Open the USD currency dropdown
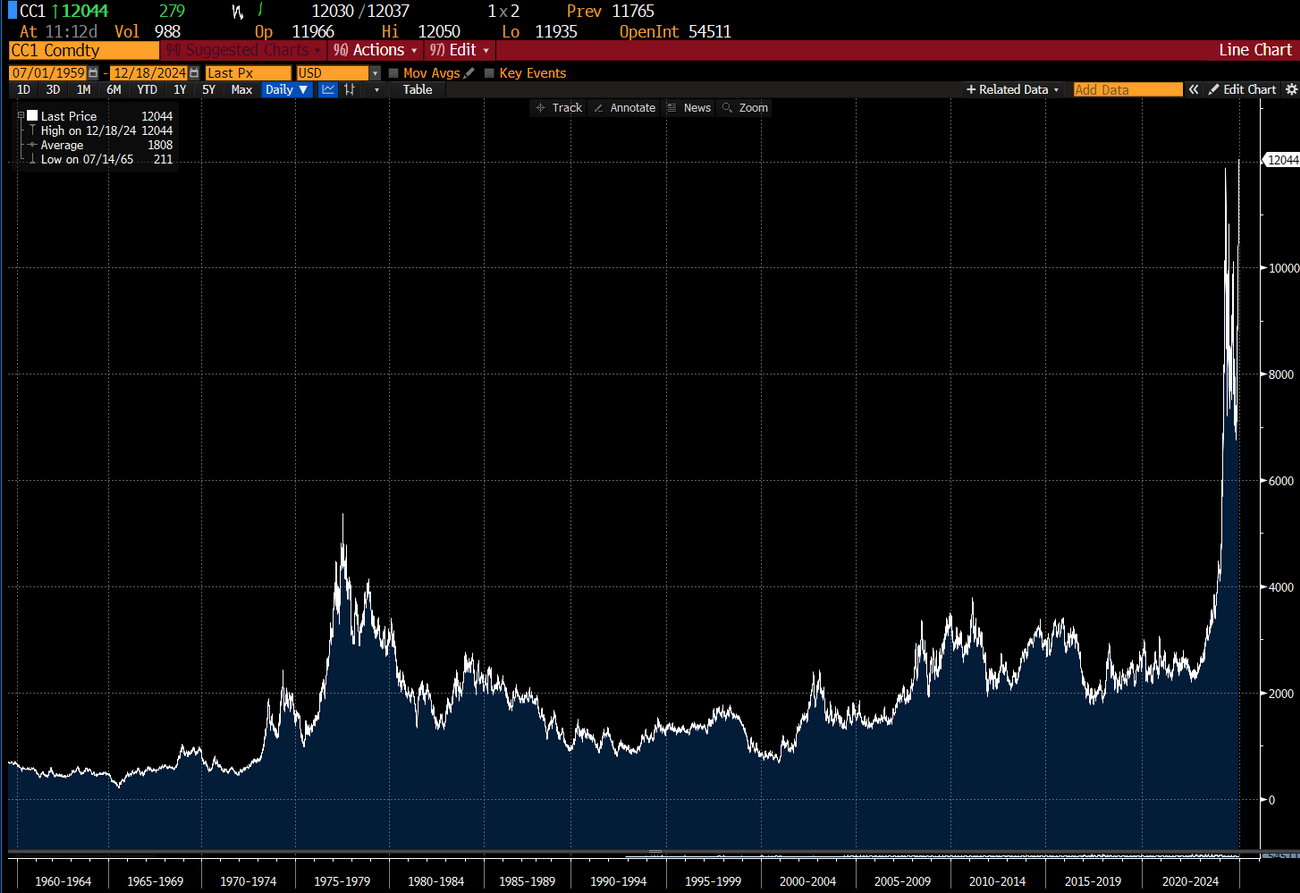1300x893 pixels. 338,73
